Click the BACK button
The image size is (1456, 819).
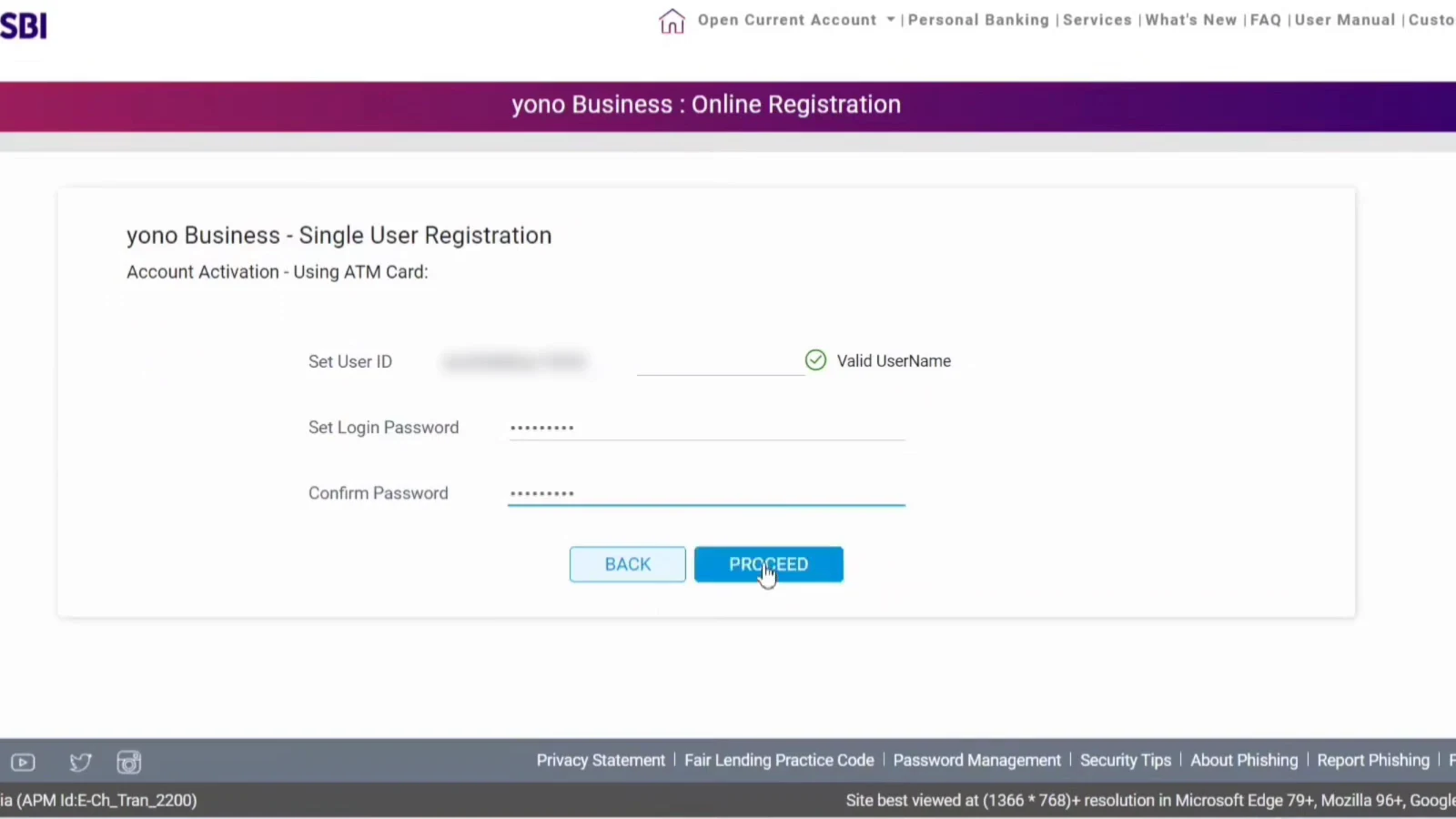pyautogui.click(x=628, y=564)
